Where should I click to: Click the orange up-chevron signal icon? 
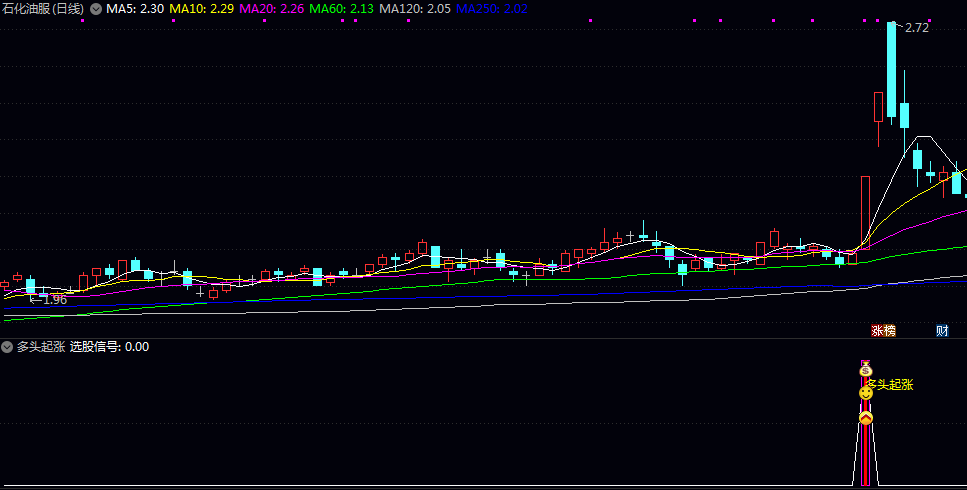click(x=866, y=418)
